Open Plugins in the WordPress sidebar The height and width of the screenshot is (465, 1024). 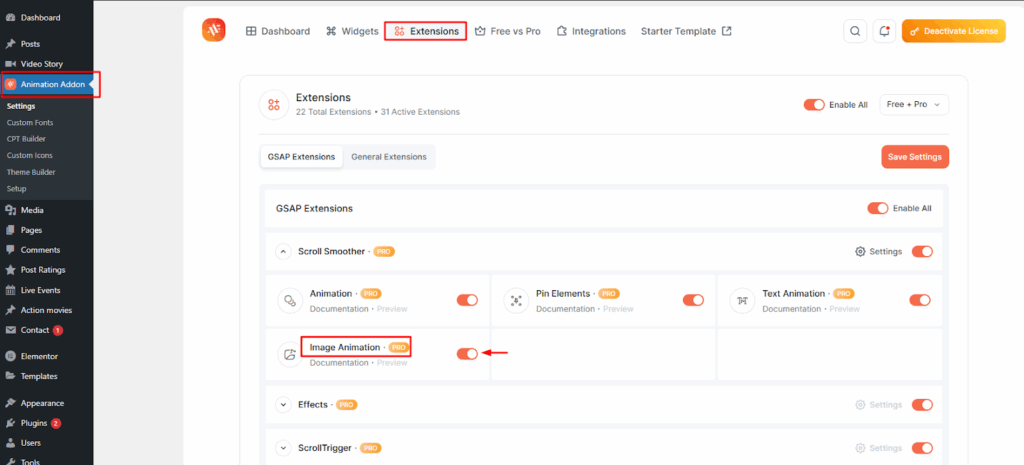[x=34, y=423]
